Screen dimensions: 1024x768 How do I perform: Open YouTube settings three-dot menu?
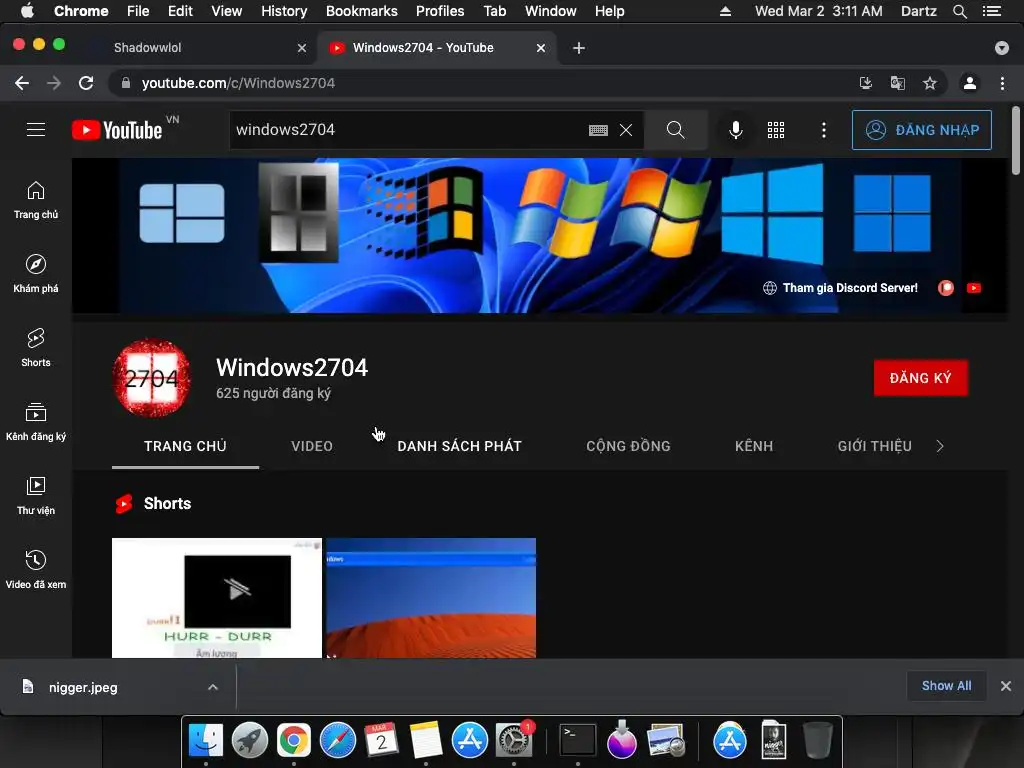[x=824, y=130]
